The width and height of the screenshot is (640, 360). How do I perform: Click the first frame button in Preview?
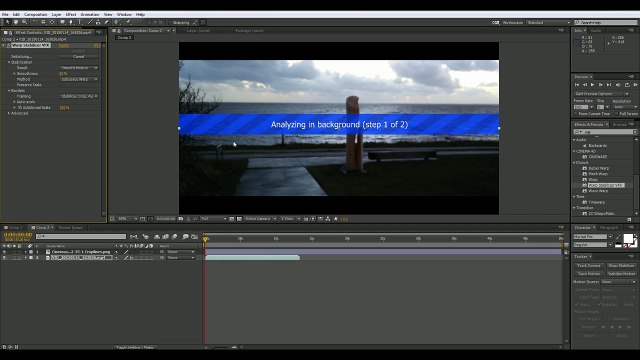577,84
